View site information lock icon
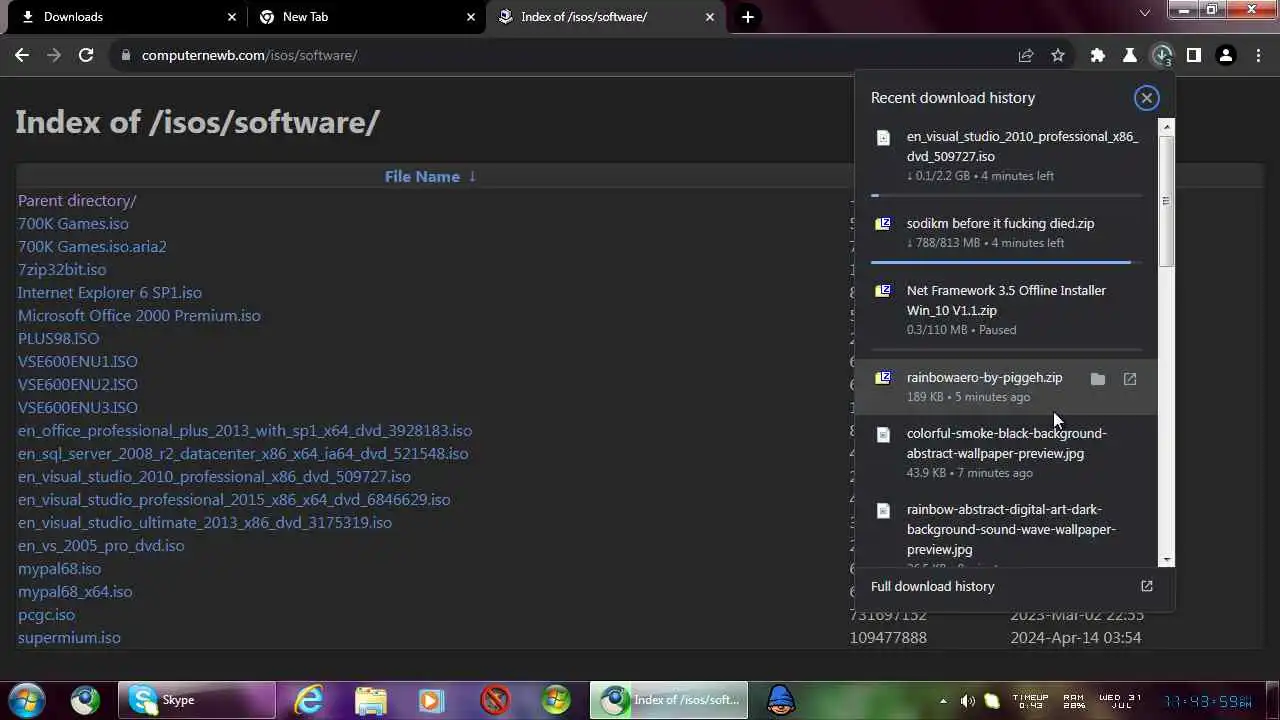Viewport: 1280px width, 720px height. [x=125, y=55]
